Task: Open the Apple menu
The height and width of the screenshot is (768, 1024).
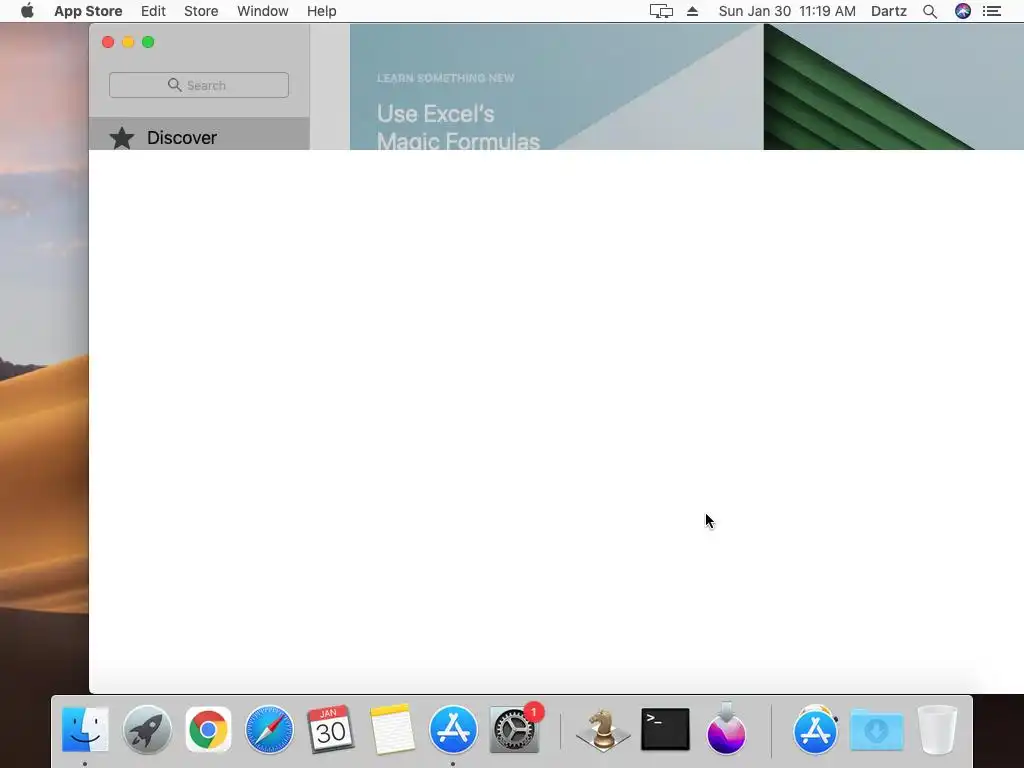Action: (x=27, y=11)
